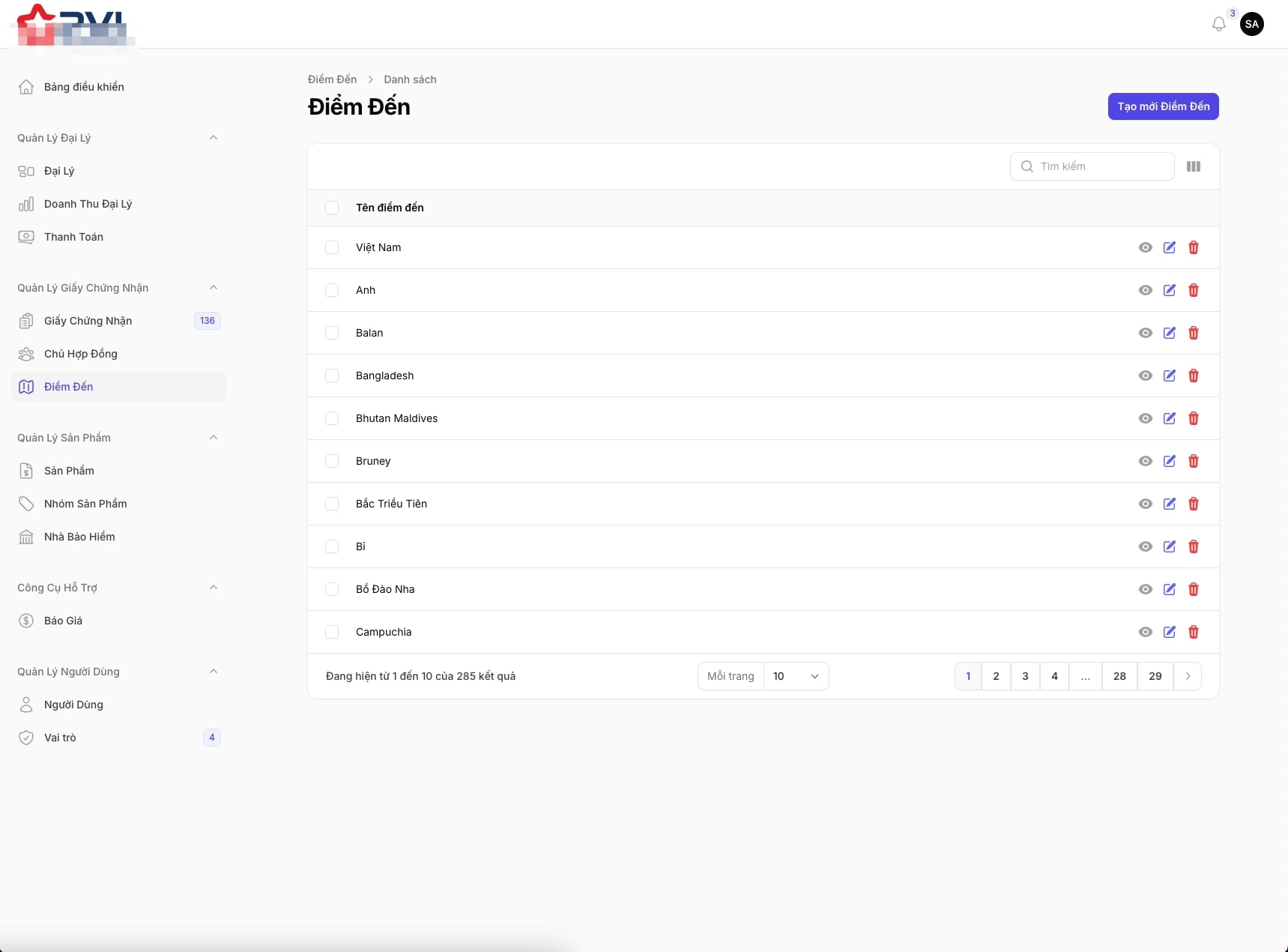This screenshot has height=952, width=1288.
Task: Check the Bhutan Maldives row checkbox
Action: point(332,418)
